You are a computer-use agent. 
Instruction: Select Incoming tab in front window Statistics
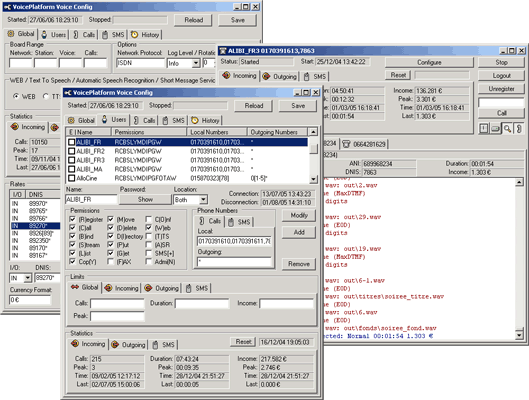88,344
